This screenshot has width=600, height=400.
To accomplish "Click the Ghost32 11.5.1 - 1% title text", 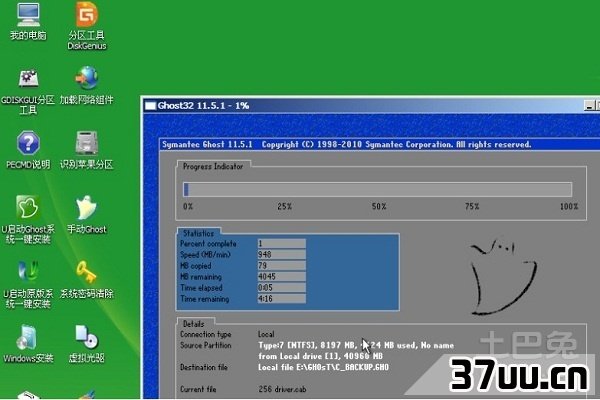I will [203, 106].
